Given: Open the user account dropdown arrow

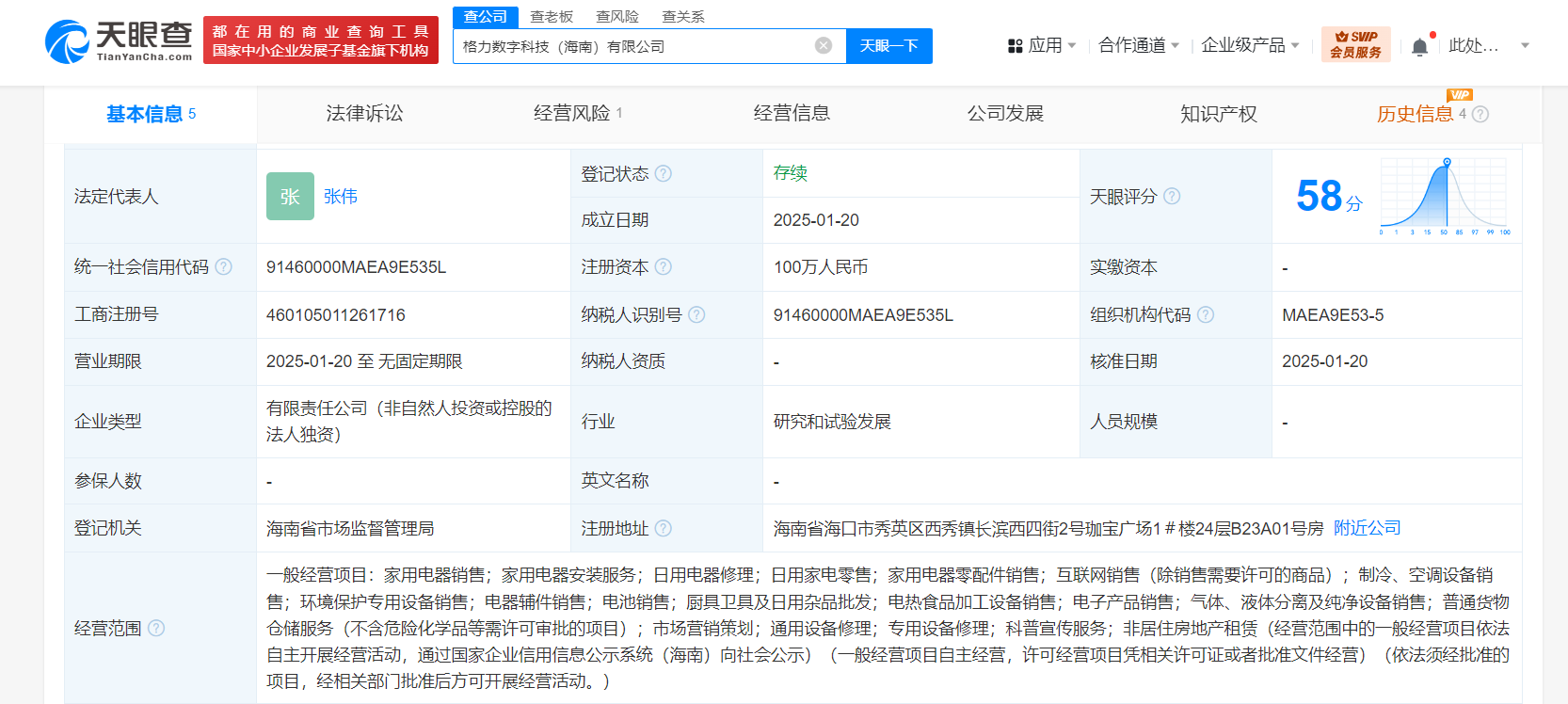Looking at the screenshot, I should (1525, 45).
